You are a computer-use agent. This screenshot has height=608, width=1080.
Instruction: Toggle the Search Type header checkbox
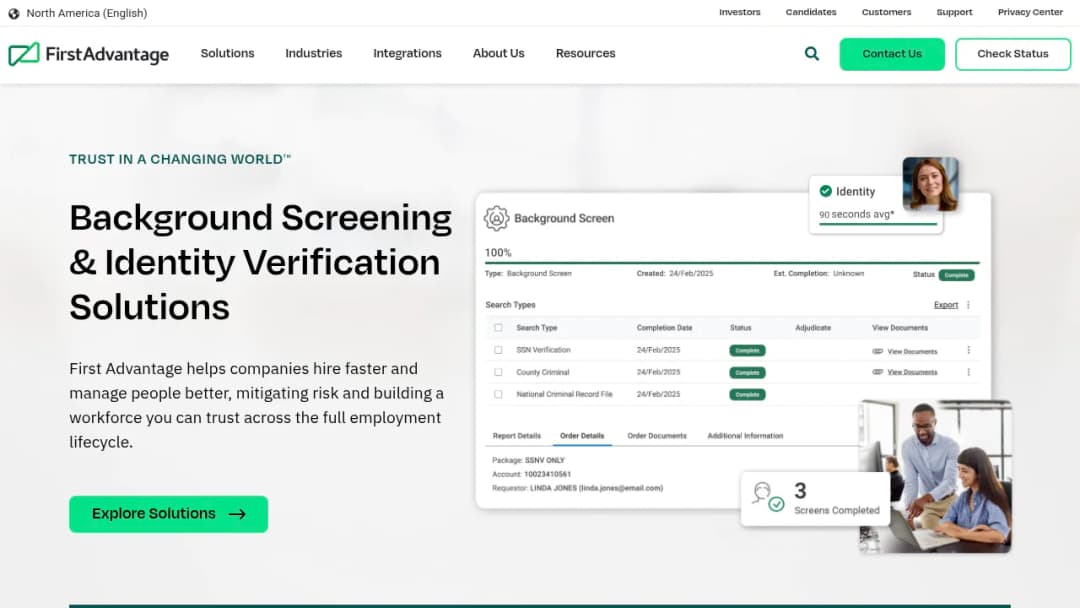[498, 328]
